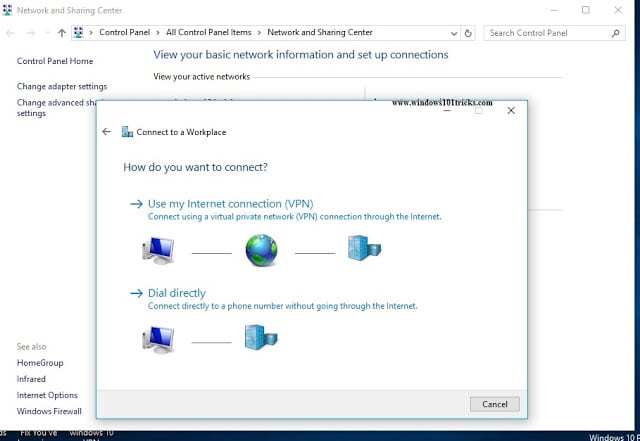The width and height of the screenshot is (640, 441).
Task: Open the recent locations dropdown arrow
Action: pyautogui.click(x=47, y=33)
